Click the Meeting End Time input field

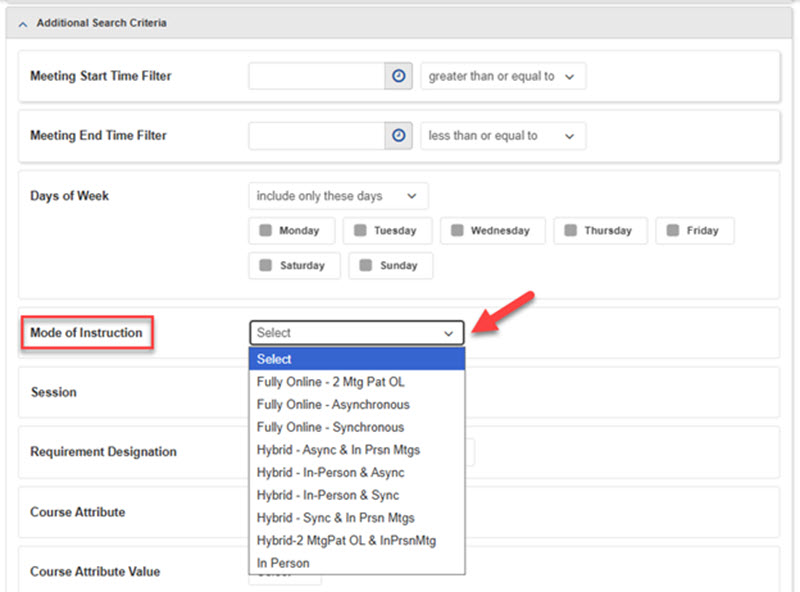click(316, 136)
